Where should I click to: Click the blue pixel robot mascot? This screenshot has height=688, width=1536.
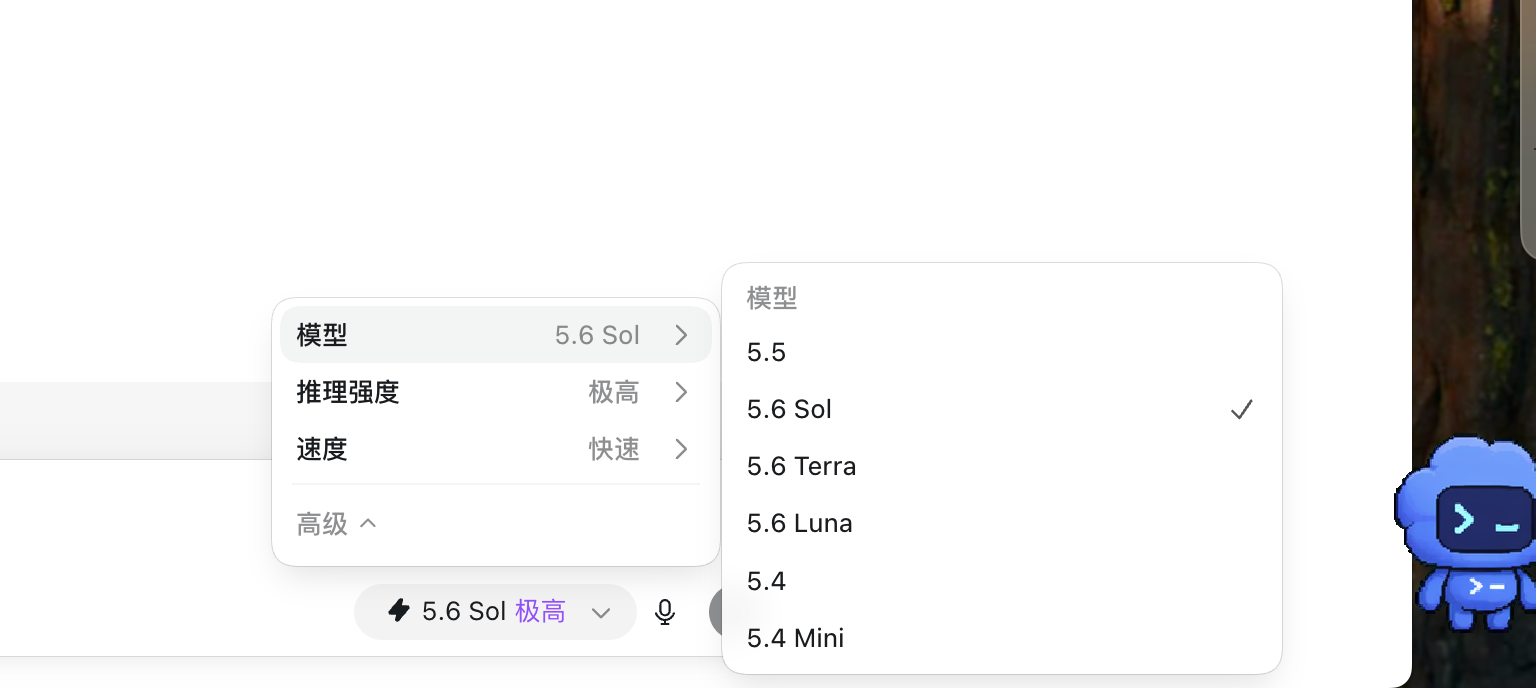(1467, 532)
